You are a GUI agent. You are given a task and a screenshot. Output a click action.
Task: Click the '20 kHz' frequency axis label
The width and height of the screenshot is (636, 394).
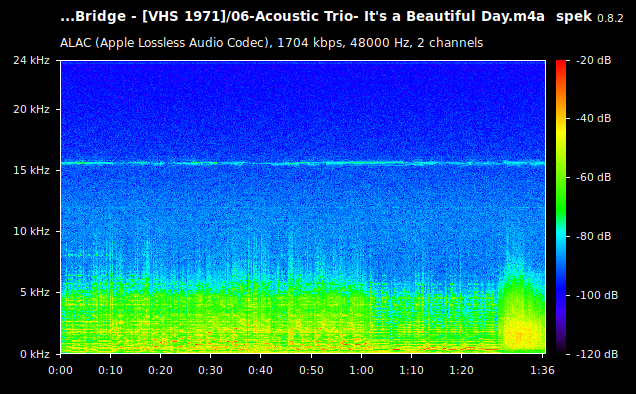tap(31, 110)
